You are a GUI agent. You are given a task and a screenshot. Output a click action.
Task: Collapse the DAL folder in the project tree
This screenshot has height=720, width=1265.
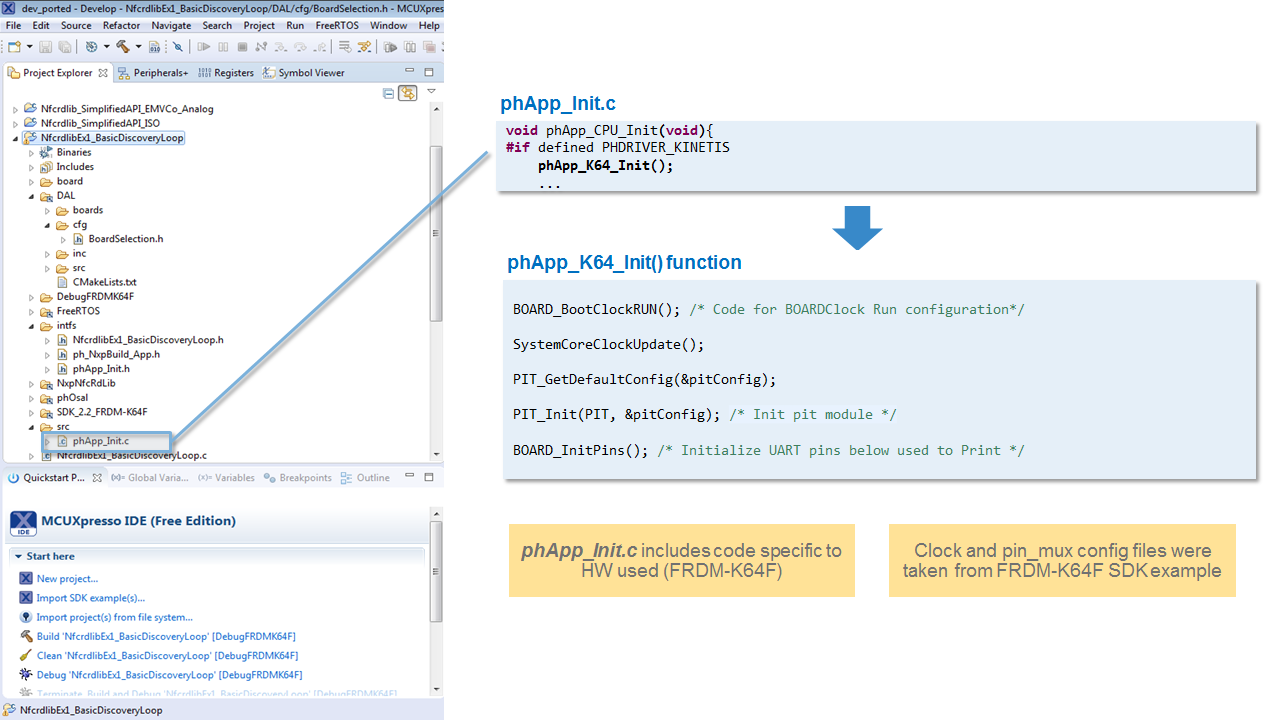tap(31, 196)
